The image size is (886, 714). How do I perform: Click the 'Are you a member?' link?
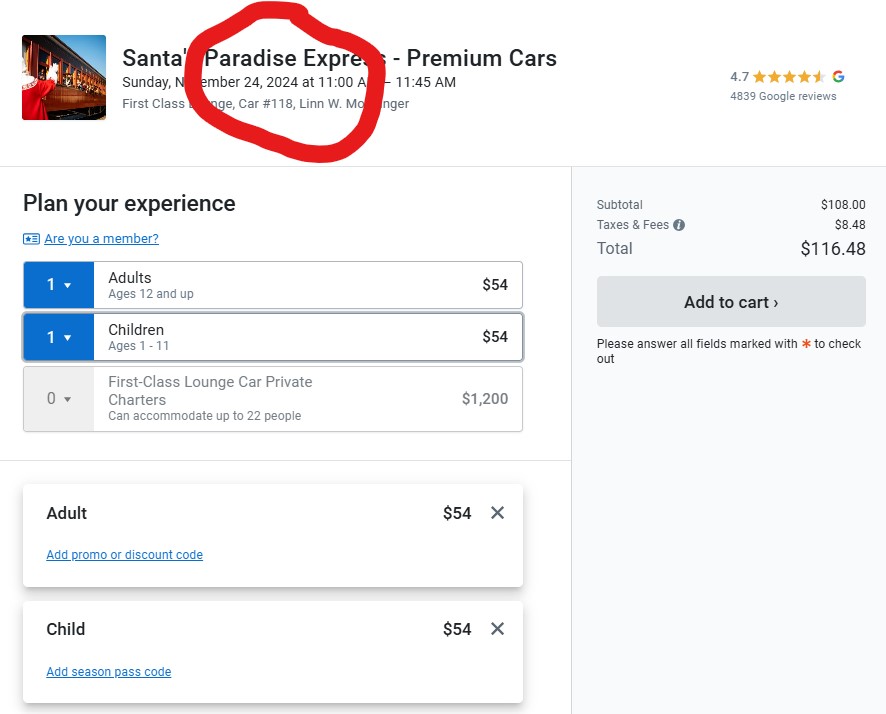(101, 239)
